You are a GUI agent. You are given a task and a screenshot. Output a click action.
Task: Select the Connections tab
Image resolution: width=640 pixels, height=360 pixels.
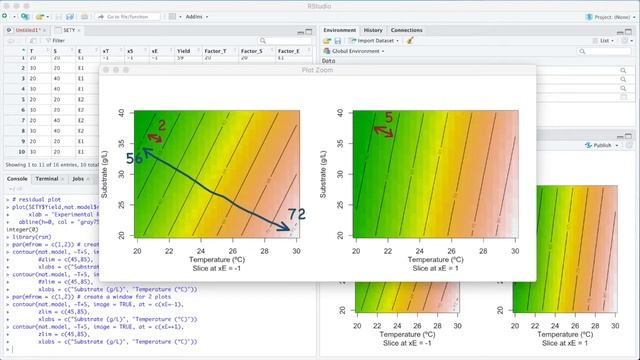tap(407, 30)
